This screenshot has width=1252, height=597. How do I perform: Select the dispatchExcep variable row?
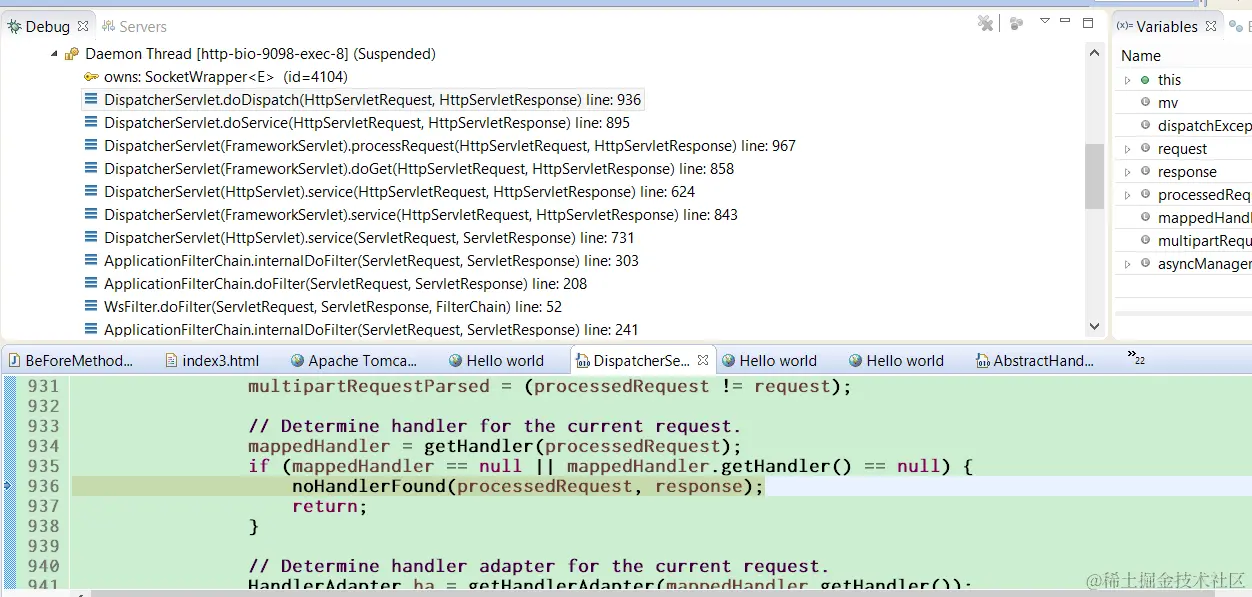coord(1184,126)
